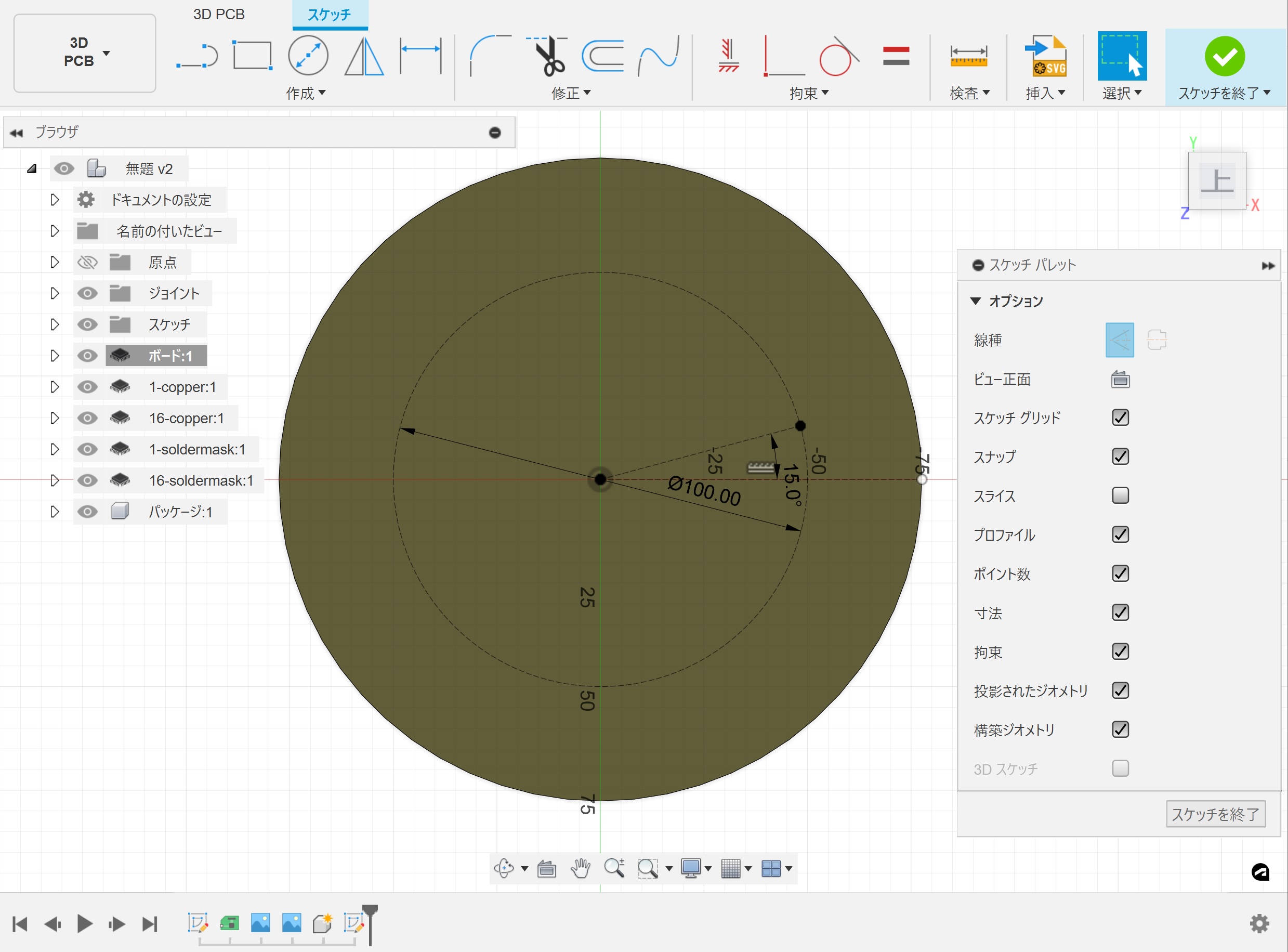Click 上 on the ViewCube

1217,181
